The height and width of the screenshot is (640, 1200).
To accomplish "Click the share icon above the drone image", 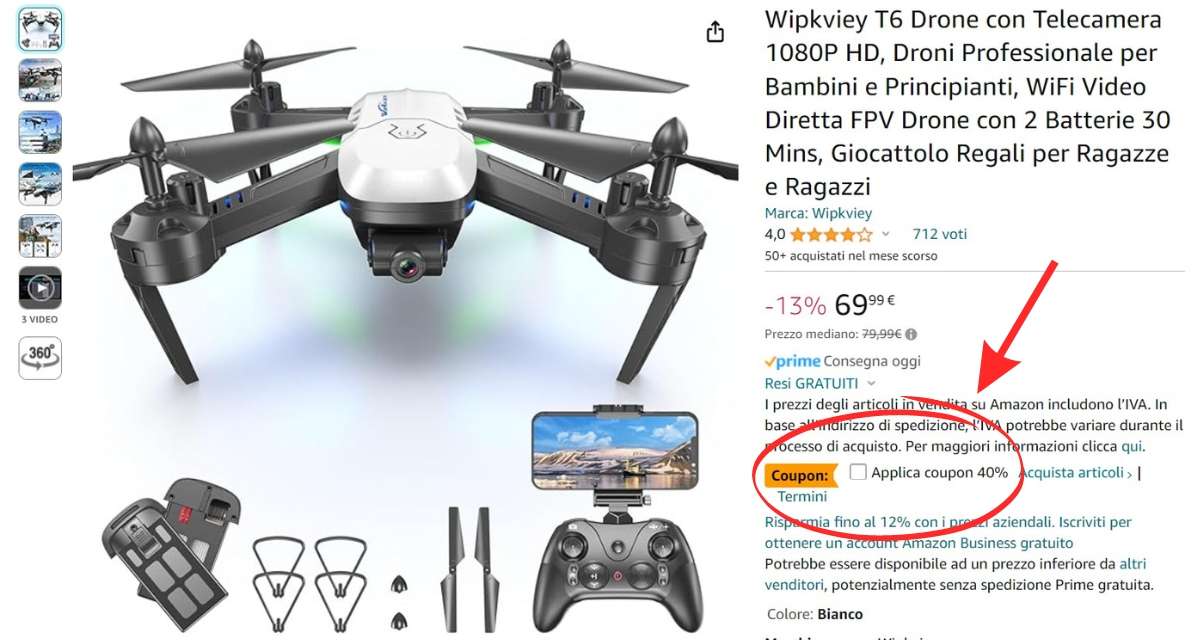I will (715, 32).
